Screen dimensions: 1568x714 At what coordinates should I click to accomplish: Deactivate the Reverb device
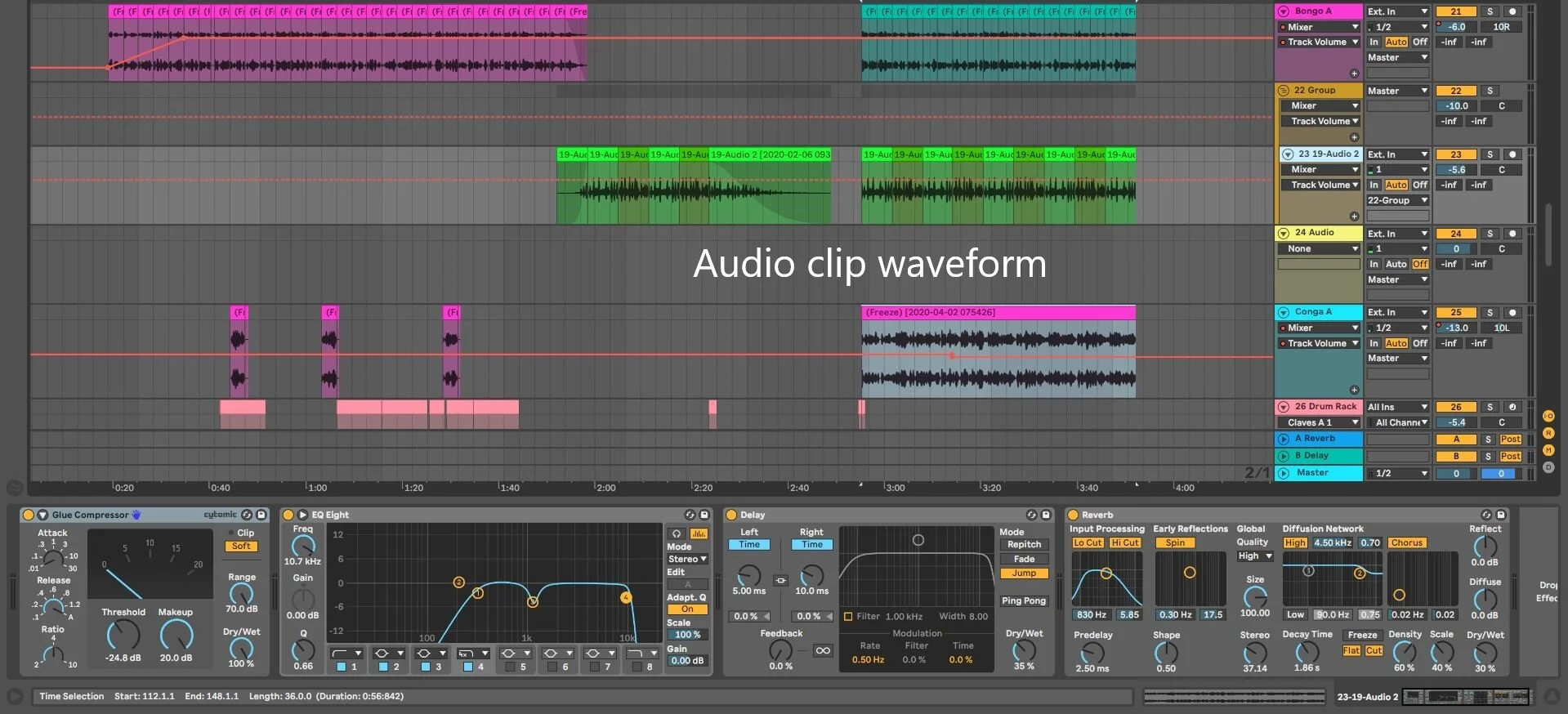click(1073, 515)
